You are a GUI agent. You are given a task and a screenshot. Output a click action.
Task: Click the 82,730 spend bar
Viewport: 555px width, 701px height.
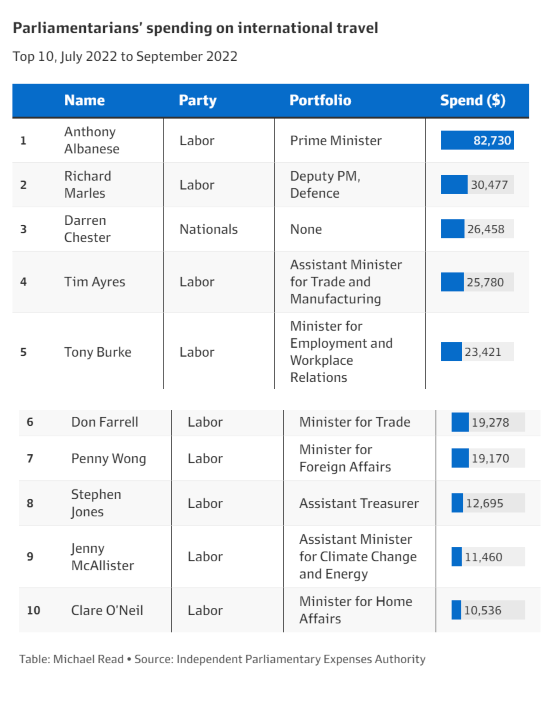coord(477,140)
